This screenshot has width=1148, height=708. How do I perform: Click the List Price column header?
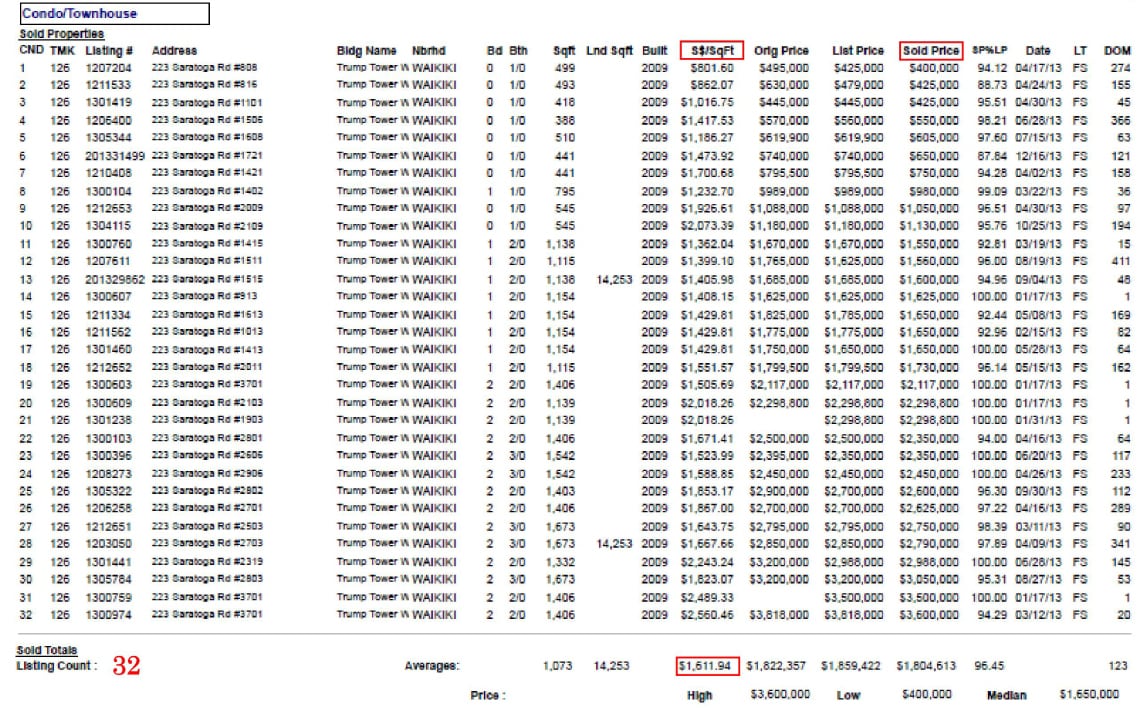[x=857, y=50]
